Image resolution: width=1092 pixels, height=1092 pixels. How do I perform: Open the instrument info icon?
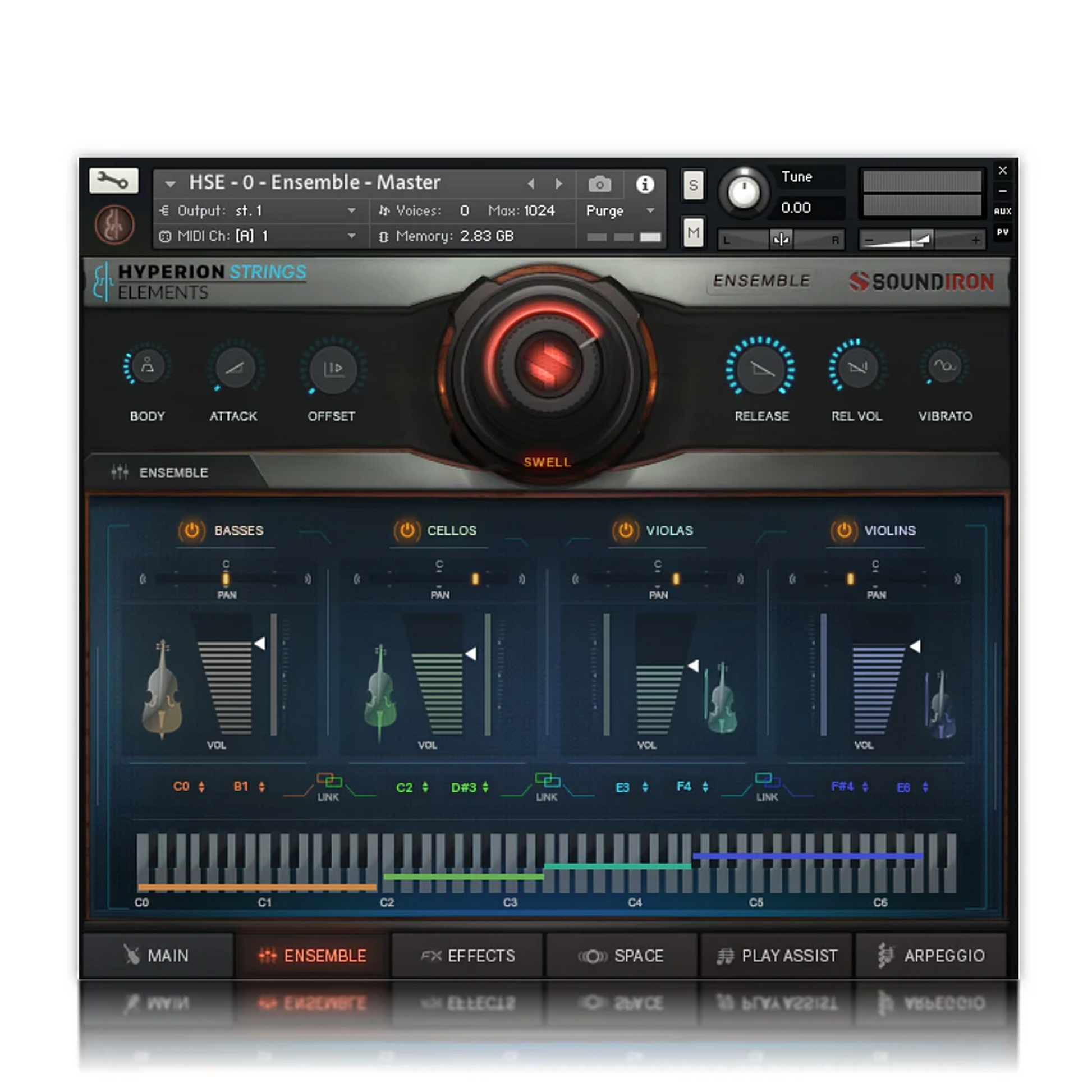coord(645,184)
